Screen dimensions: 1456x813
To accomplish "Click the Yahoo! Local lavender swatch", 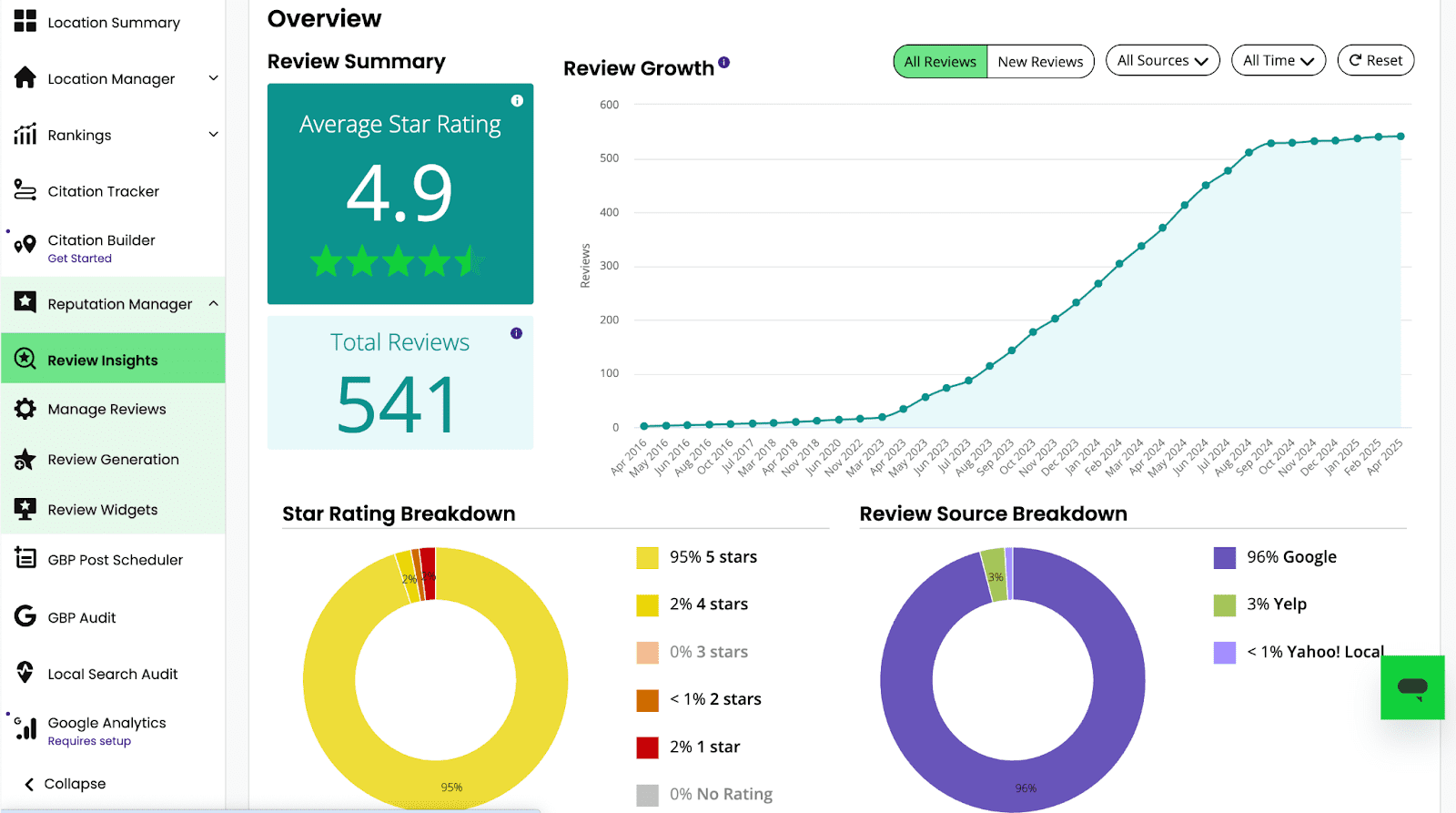I will pos(1225,652).
